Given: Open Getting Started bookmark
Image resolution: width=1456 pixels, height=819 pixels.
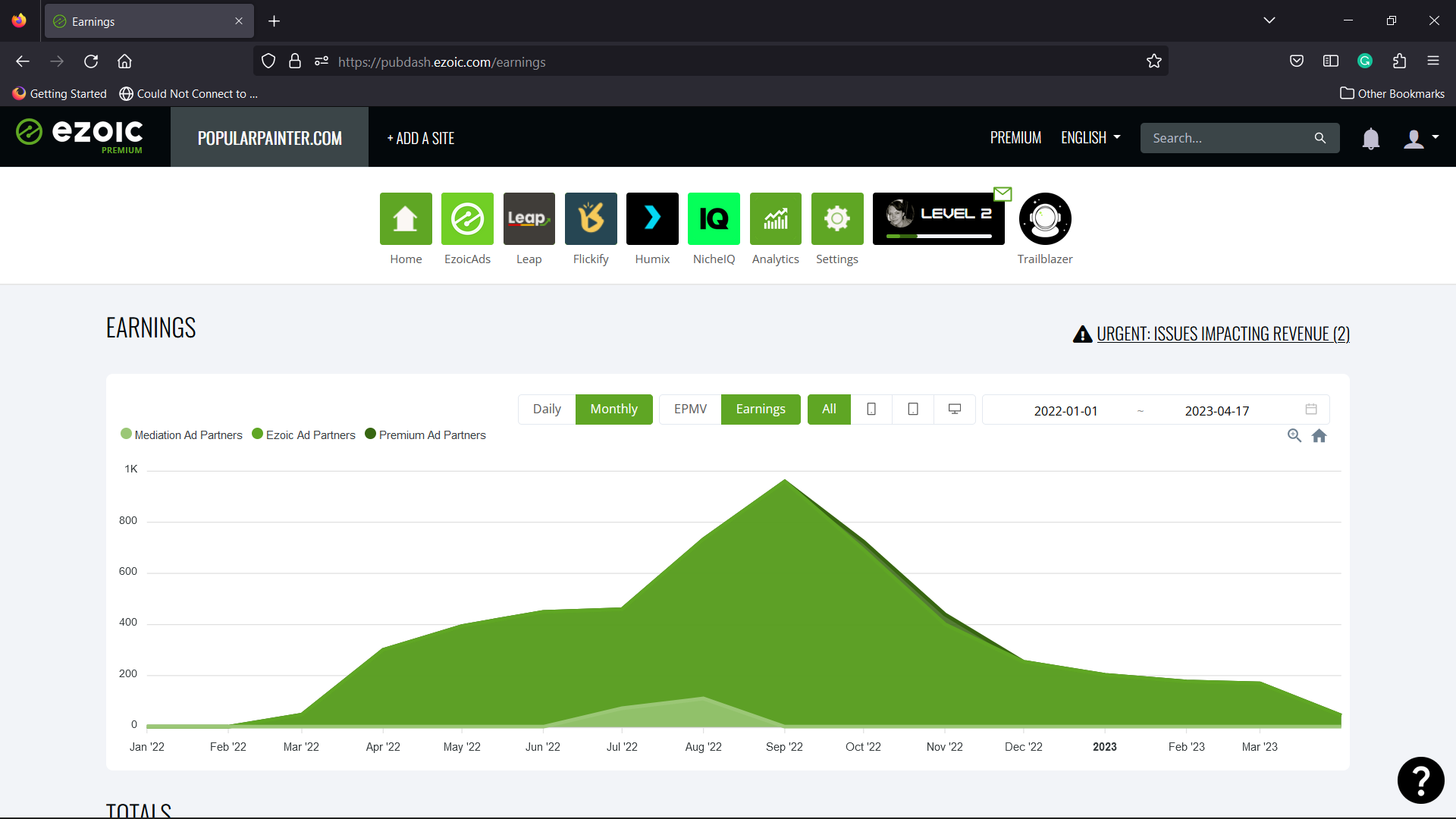Looking at the screenshot, I should click(60, 94).
